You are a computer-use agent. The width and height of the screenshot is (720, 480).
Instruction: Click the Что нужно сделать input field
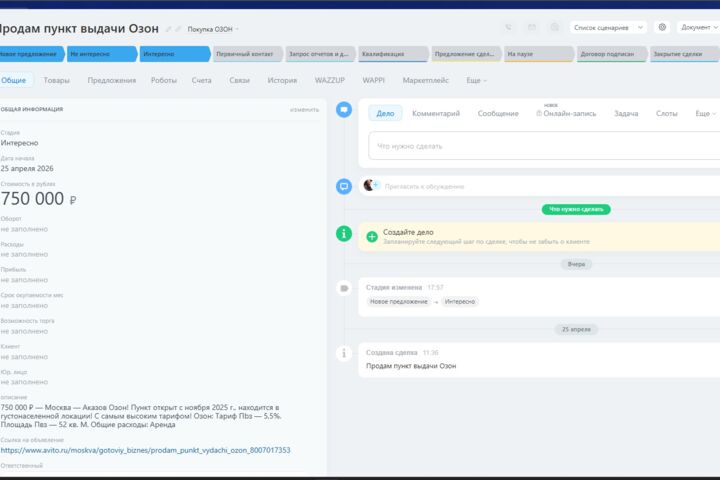pyautogui.click(x=544, y=146)
